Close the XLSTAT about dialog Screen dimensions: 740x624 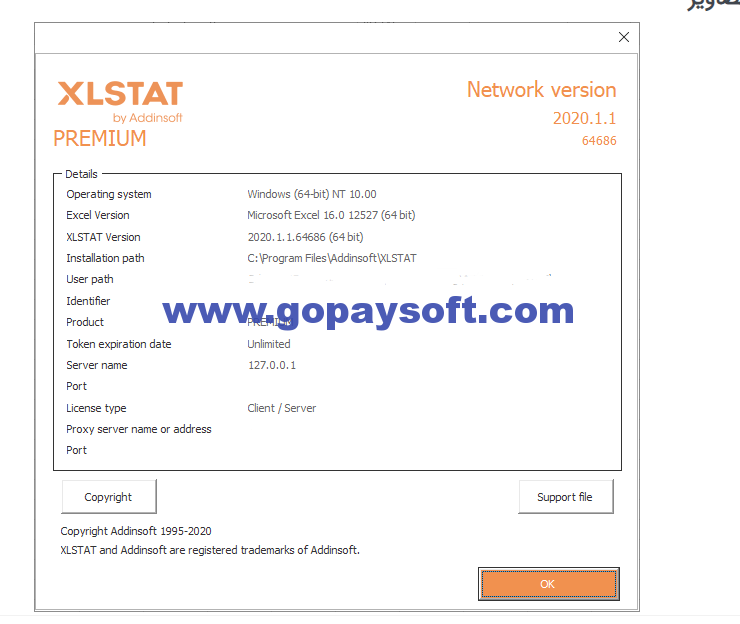click(x=624, y=37)
